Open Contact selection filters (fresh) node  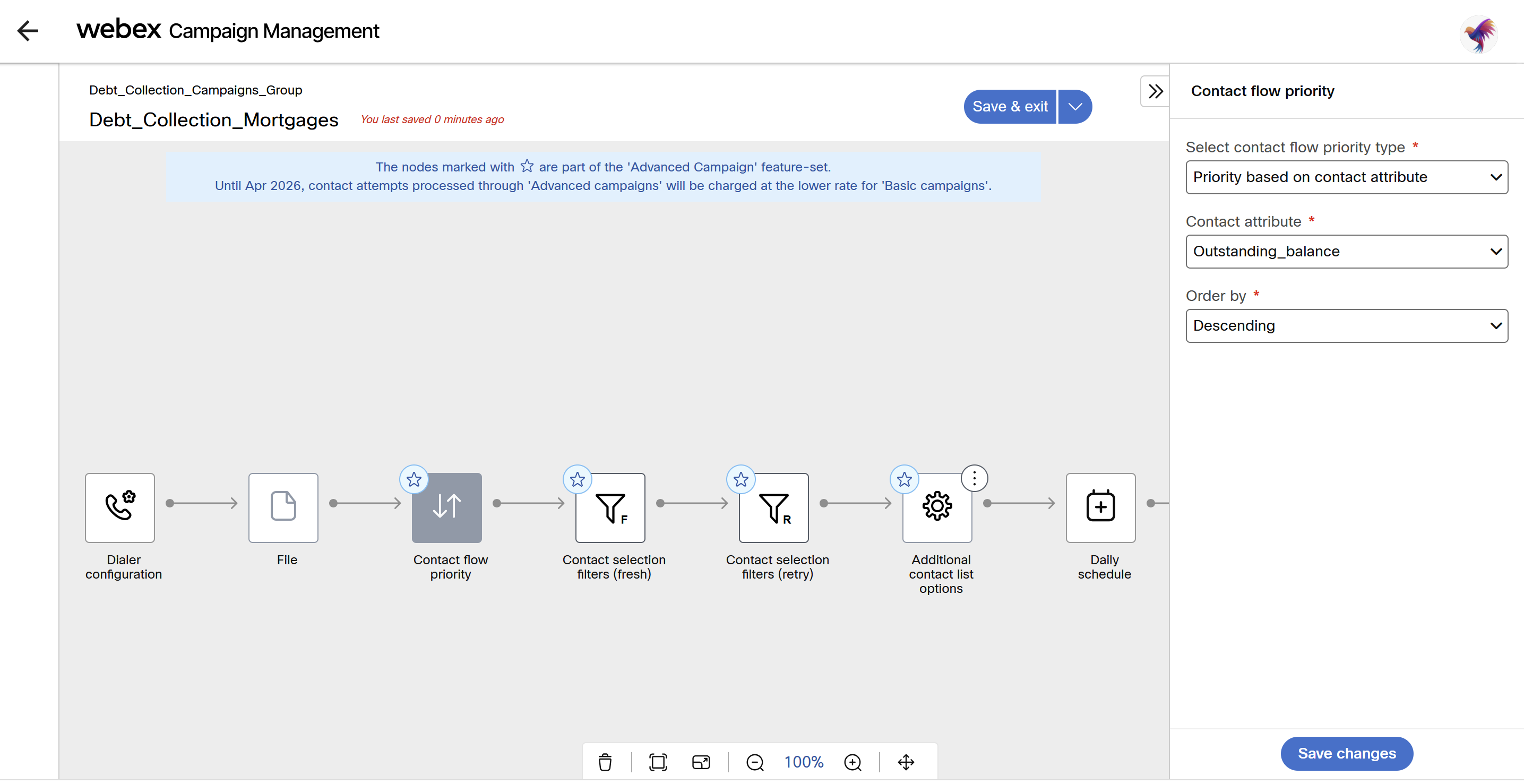click(x=610, y=507)
